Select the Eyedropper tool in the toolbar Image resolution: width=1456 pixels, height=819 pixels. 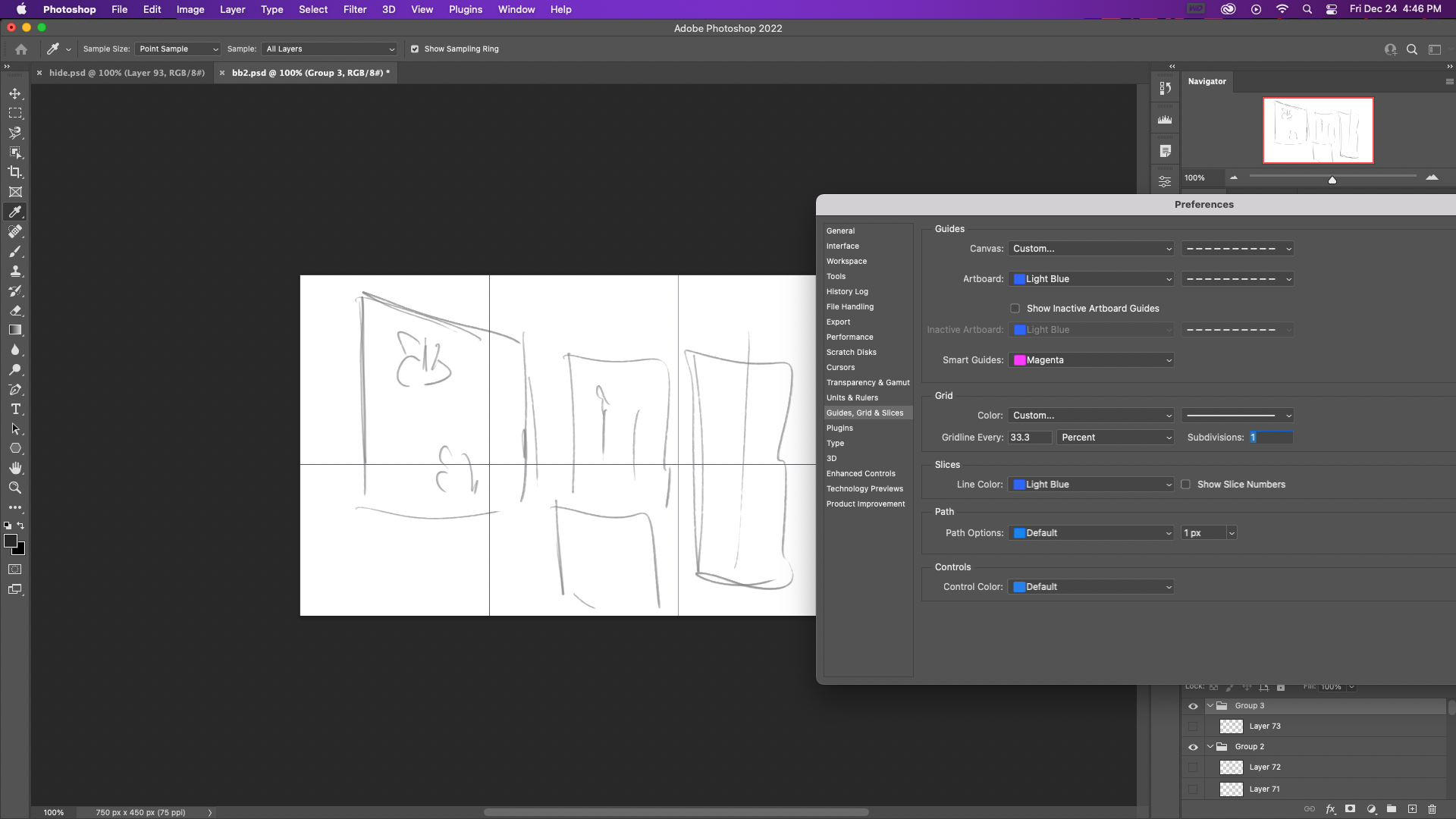[x=15, y=212]
